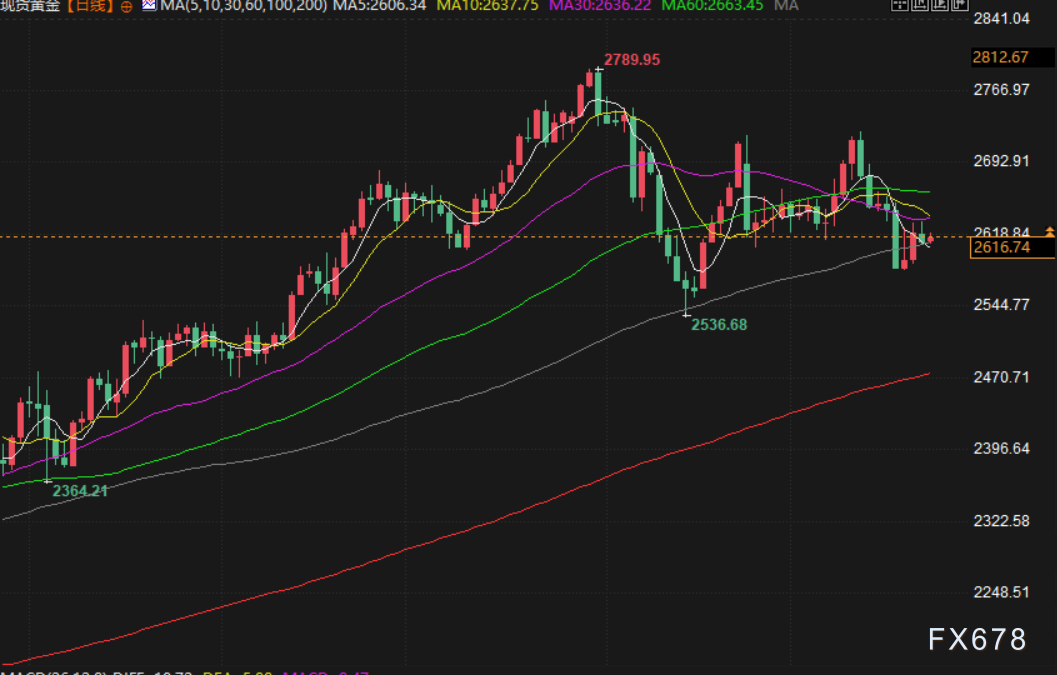Click the red dot marking the latest candle

tap(931, 239)
